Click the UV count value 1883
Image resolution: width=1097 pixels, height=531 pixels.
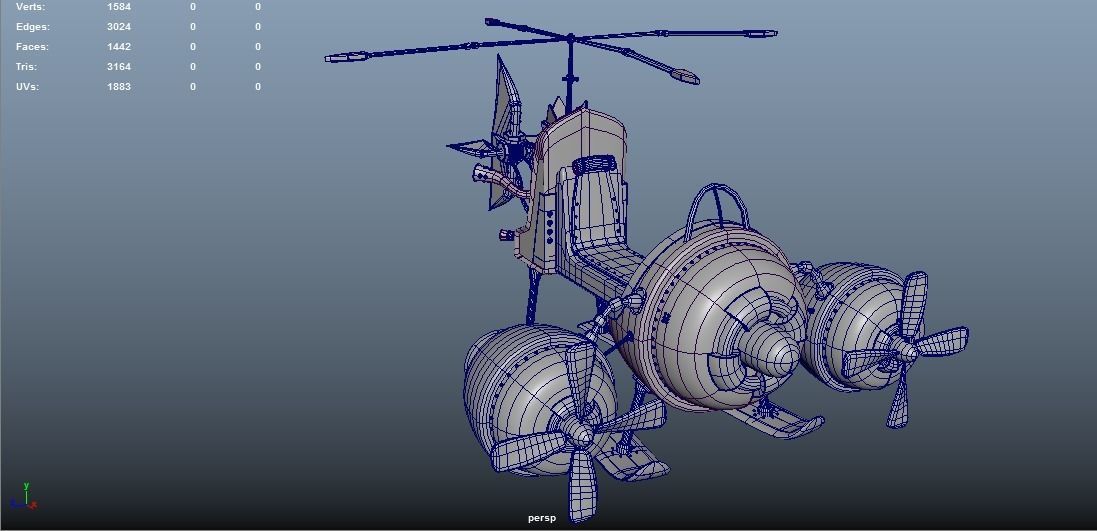pos(119,87)
